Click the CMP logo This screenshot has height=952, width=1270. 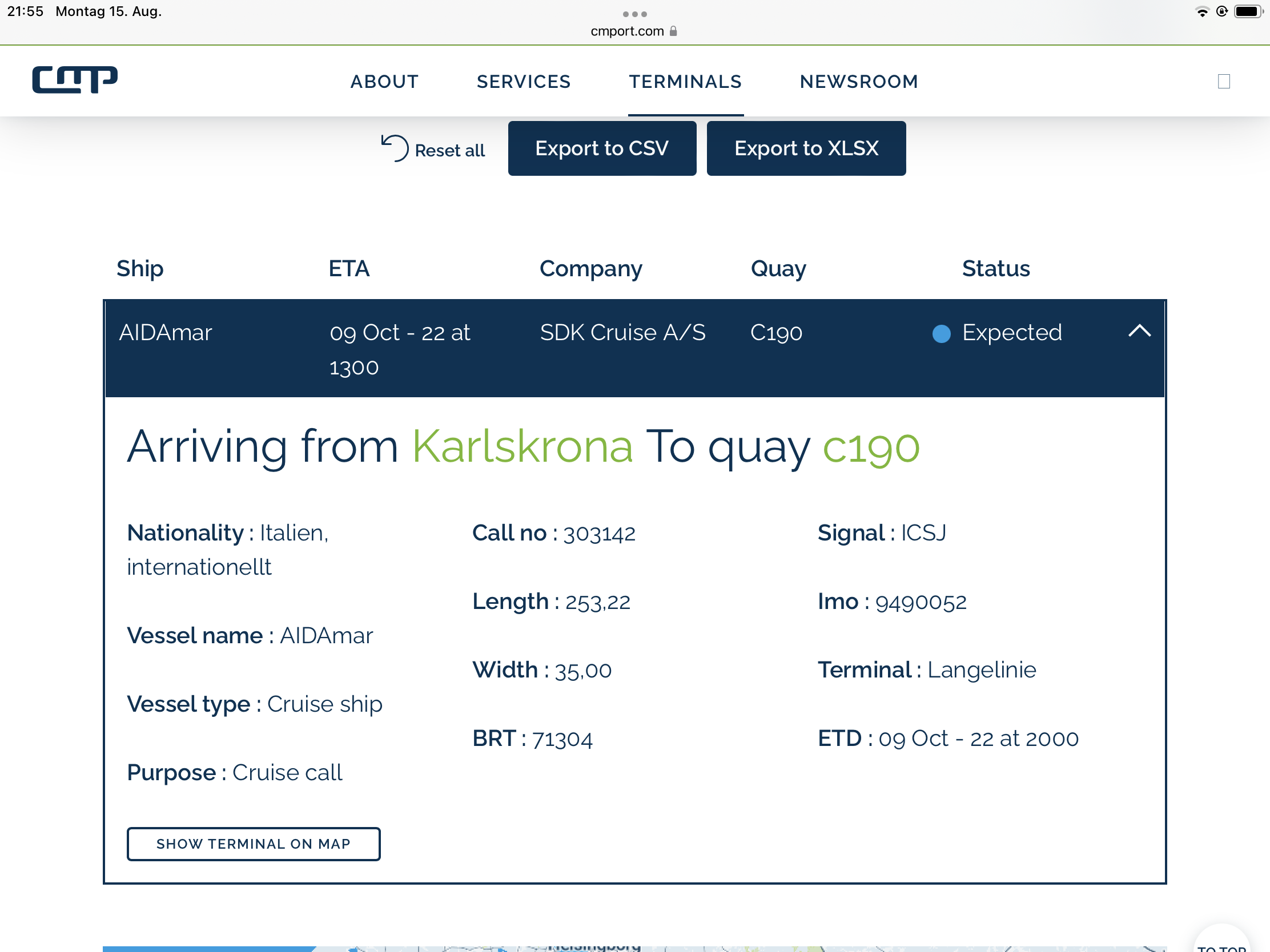pos(75,80)
